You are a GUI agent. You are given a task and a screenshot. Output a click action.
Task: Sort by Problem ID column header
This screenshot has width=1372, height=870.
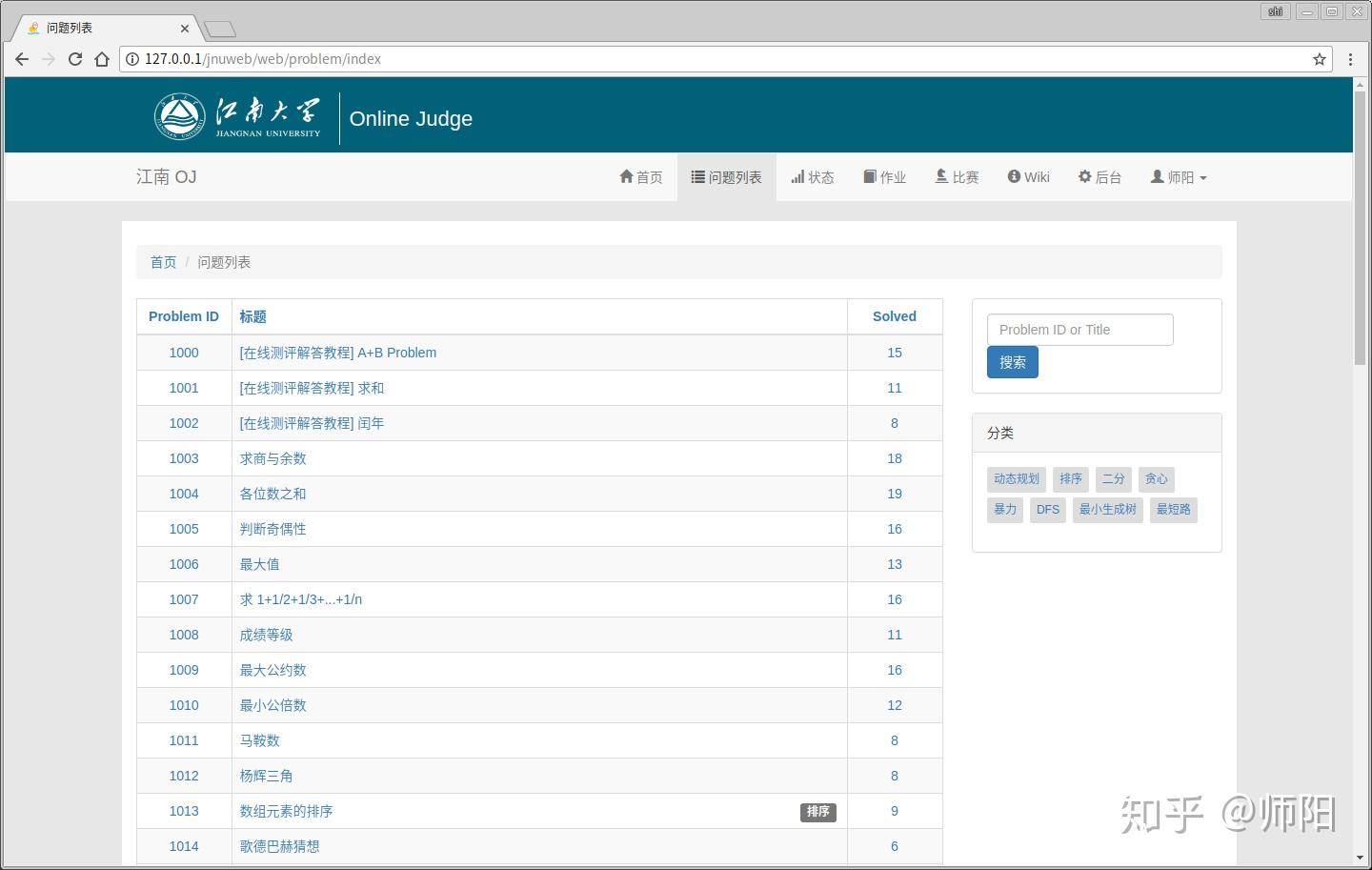184,316
